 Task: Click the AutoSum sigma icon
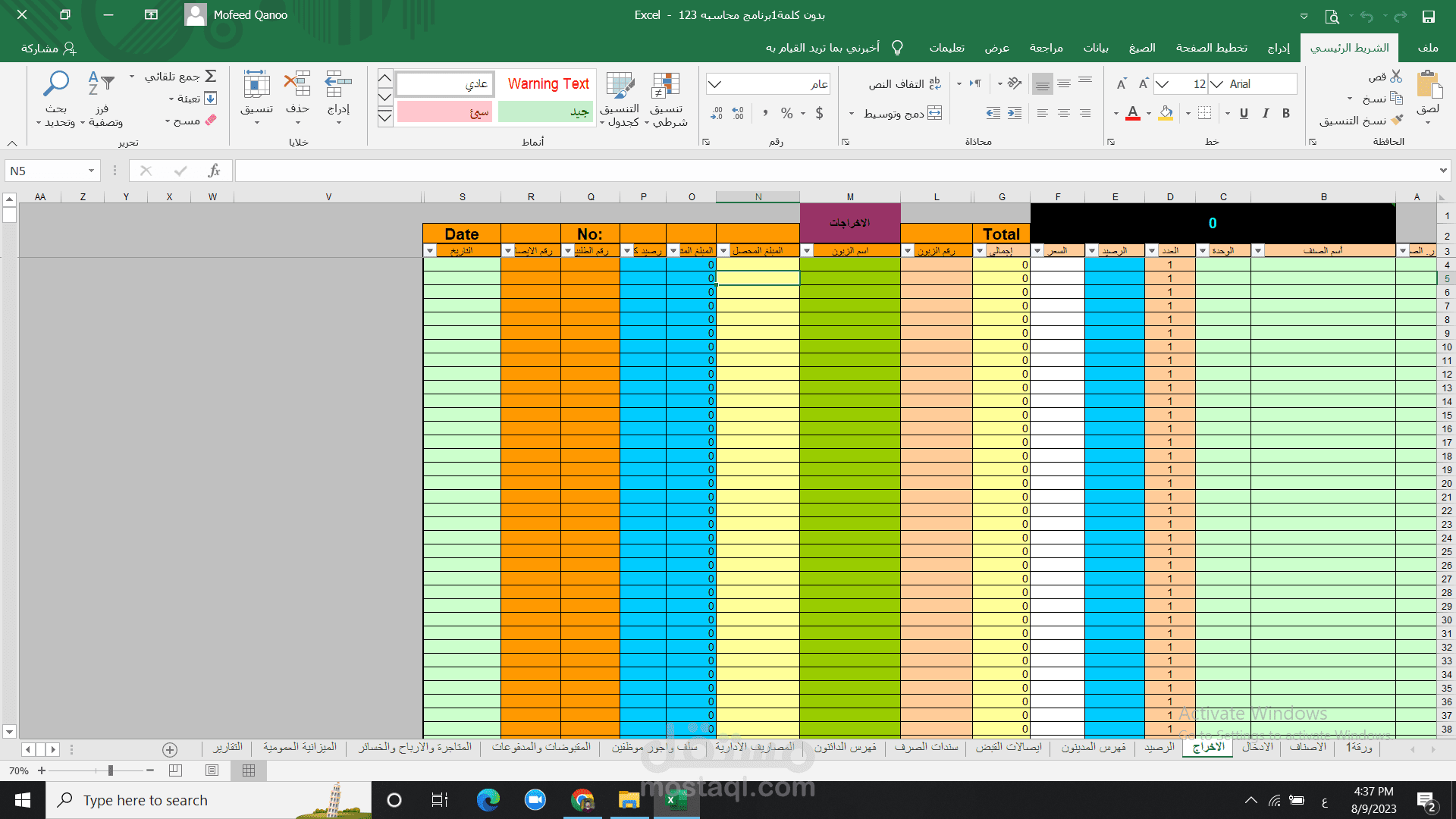211,76
